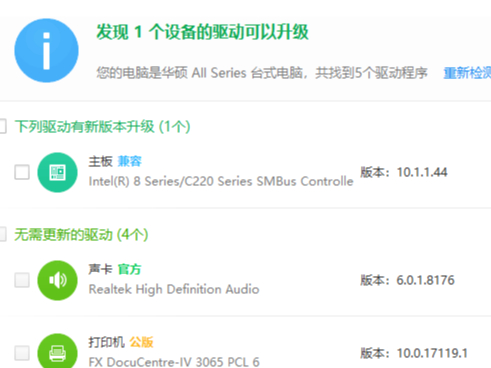Select the Realtek High Definition Audio entry
The width and height of the screenshot is (491, 368).
(174, 289)
